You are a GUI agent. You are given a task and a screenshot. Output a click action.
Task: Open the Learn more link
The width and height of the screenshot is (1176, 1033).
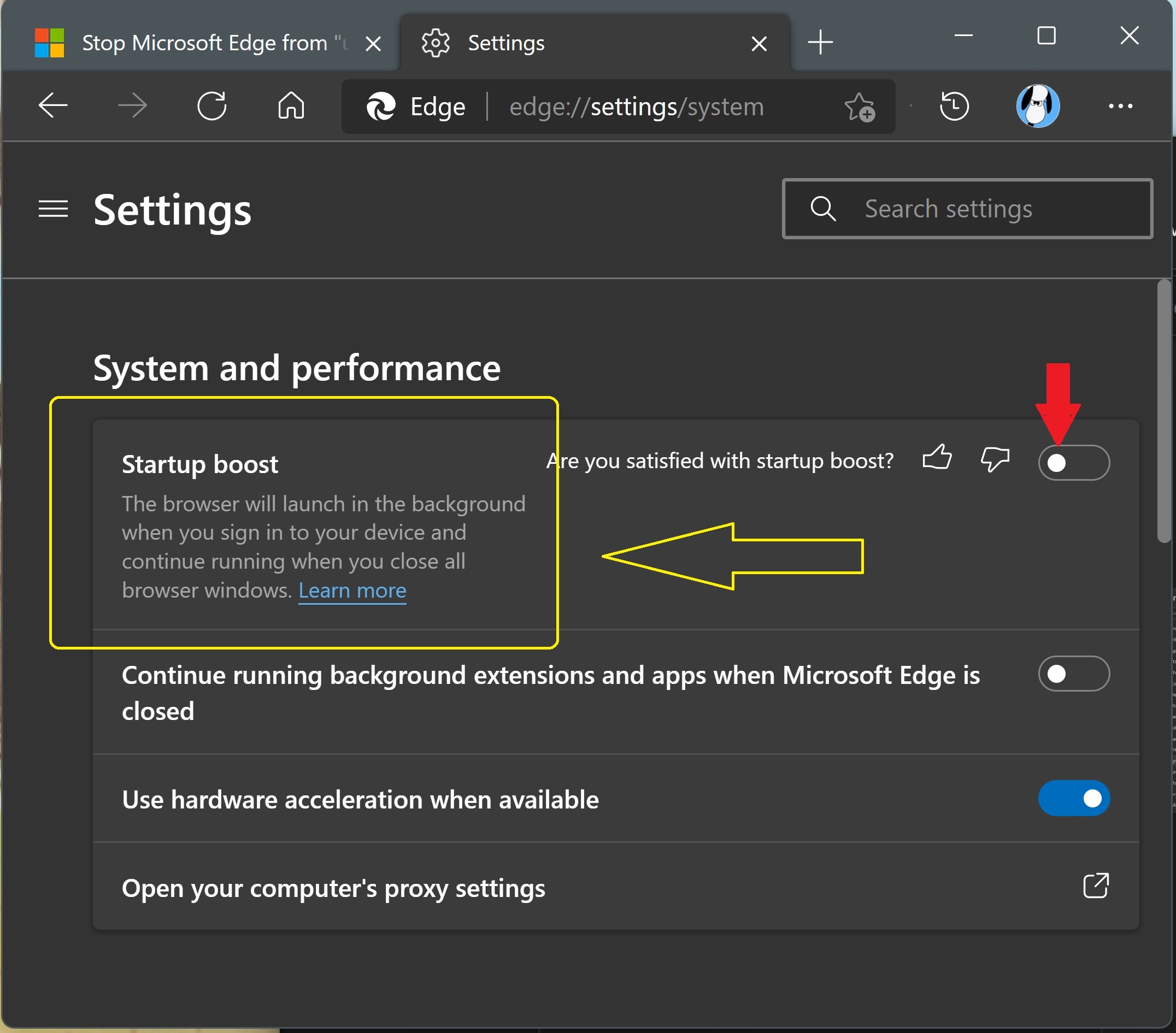tap(352, 591)
